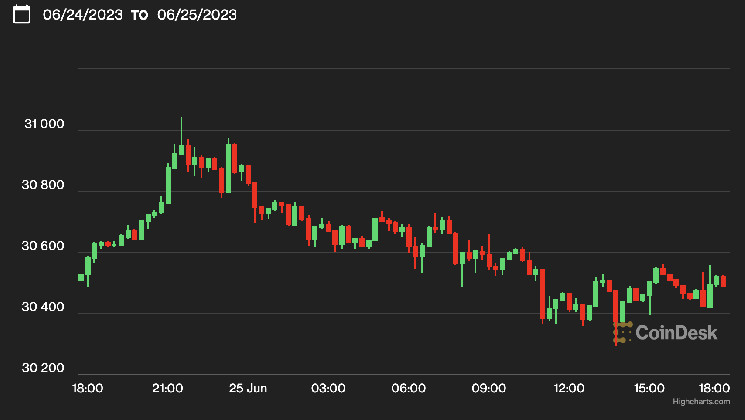Click the 30 800 price axis label
Screen dimensions: 745x420
pyautogui.click(x=44, y=186)
